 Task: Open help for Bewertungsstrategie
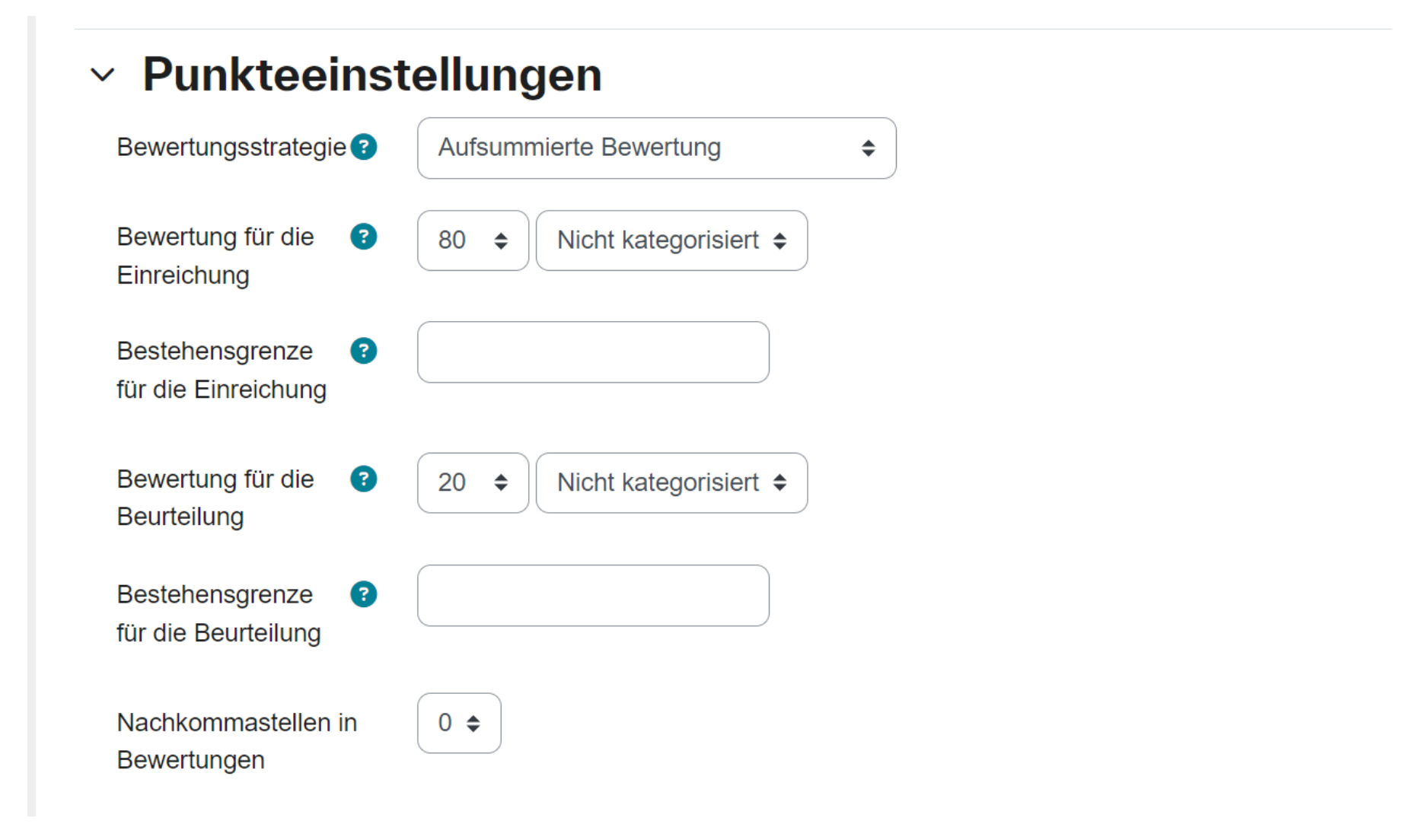[365, 147]
